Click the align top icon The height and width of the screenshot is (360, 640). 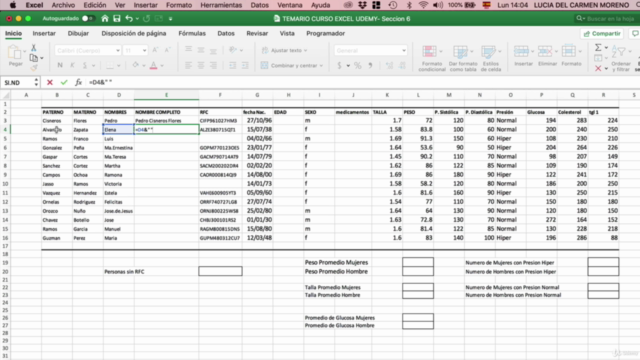[x=188, y=50]
